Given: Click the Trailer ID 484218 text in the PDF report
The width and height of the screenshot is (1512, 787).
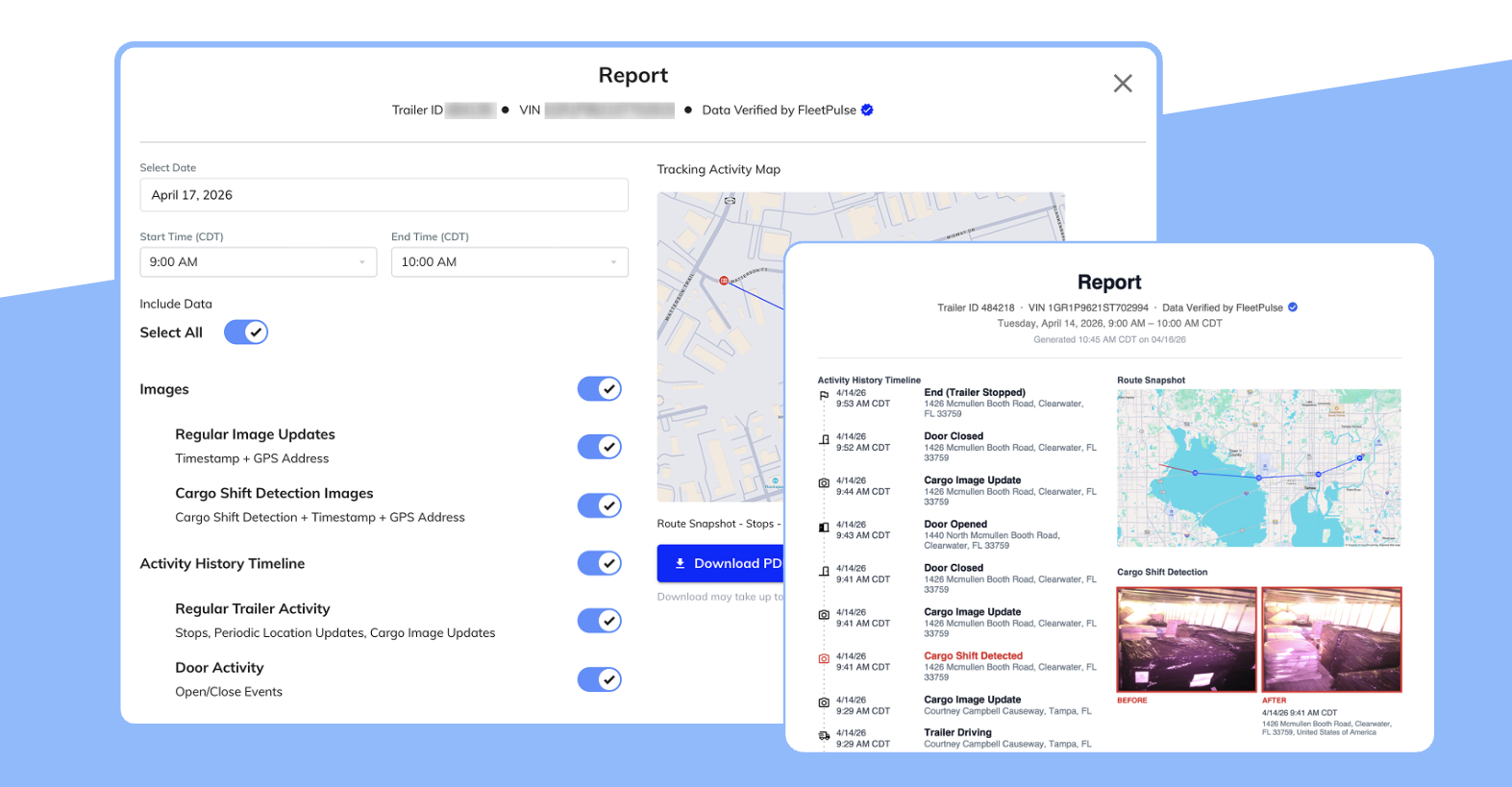Looking at the screenshot, I should pos(976,307).
